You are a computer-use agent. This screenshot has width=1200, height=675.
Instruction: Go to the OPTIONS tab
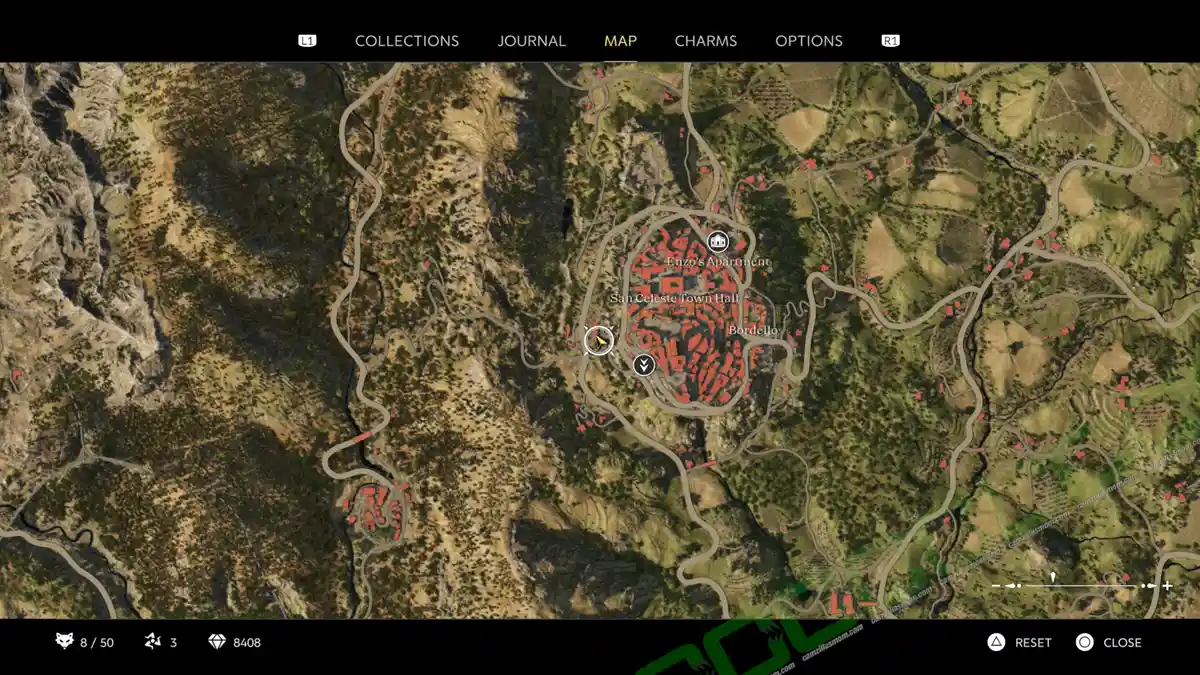click(x=809, y=41)
